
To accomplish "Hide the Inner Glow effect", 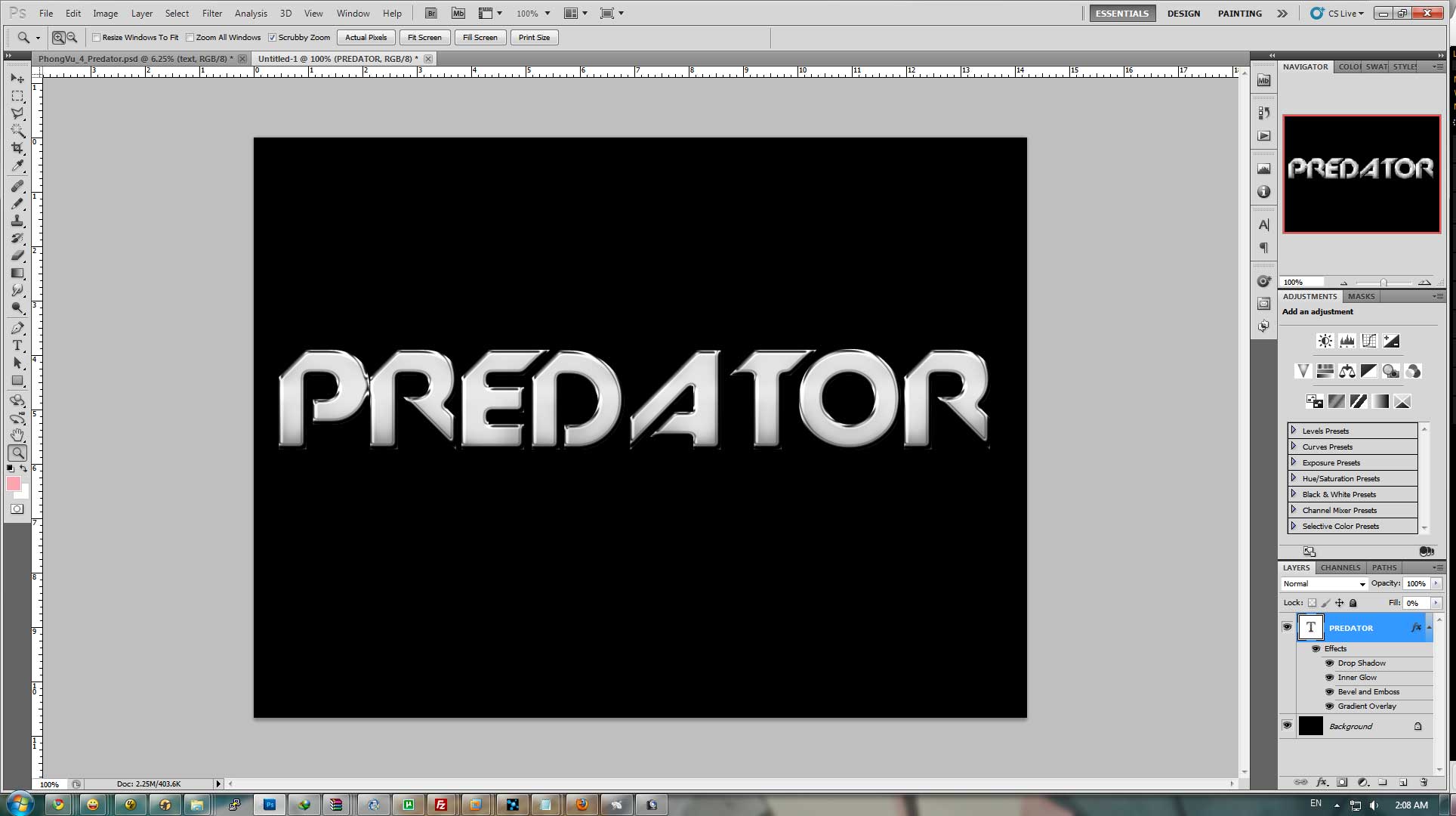I will [x=1329, y=677].
